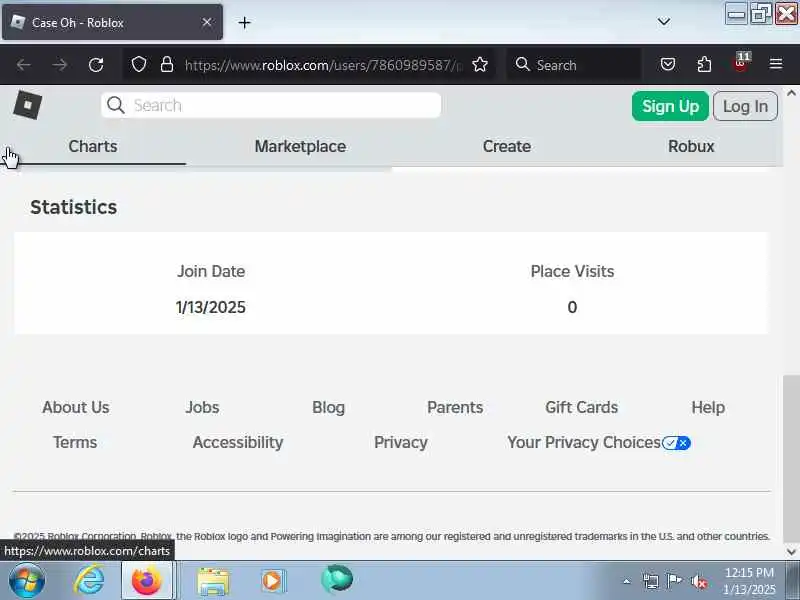Open the Windows Start menu orb
Viewport: 800px width, 600px height.
(27, 581)
